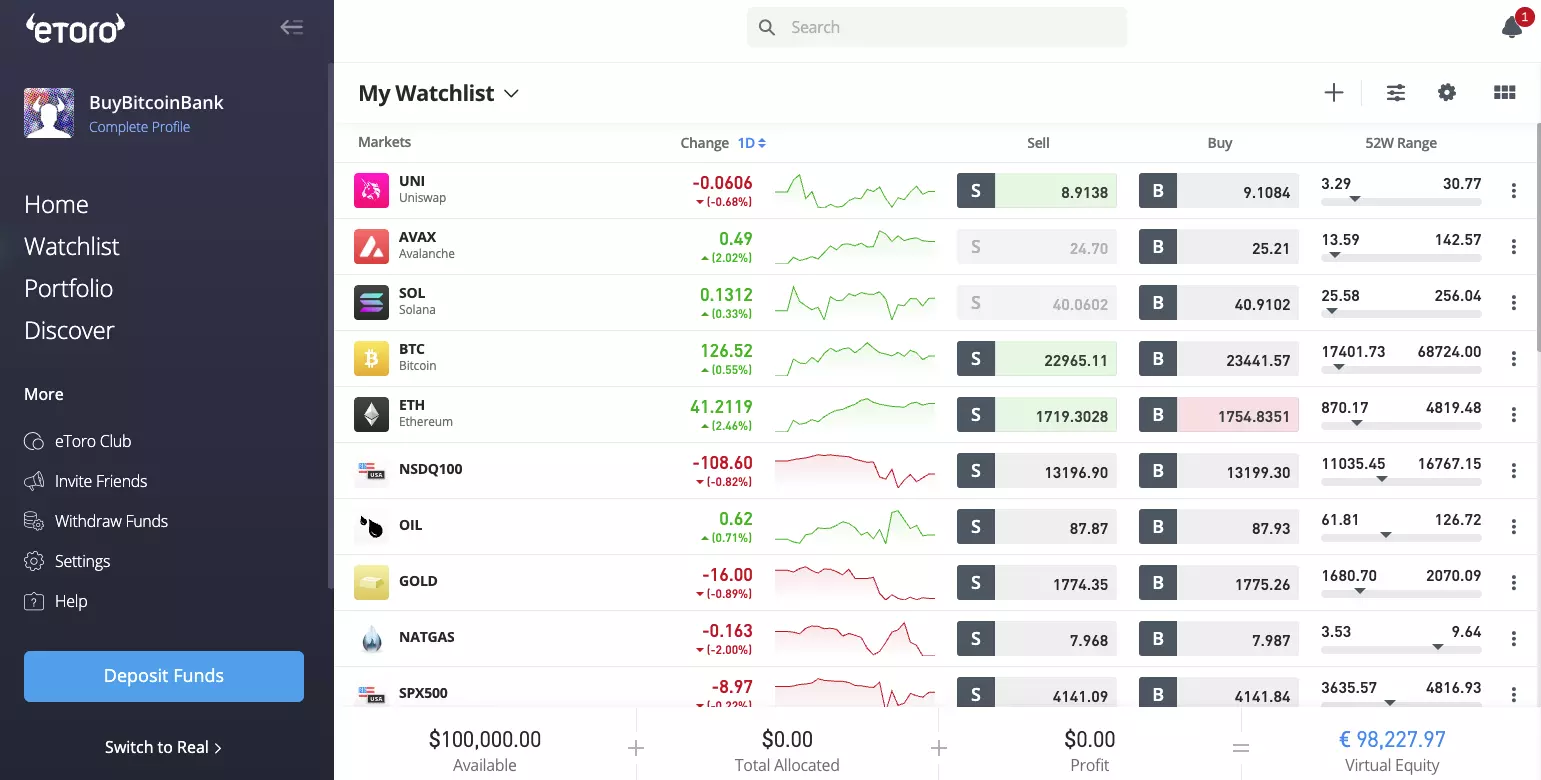Viewport: 1541px width, 780px height.
Task: Buy OIL at 87.93
Action: click(1219, 527)
